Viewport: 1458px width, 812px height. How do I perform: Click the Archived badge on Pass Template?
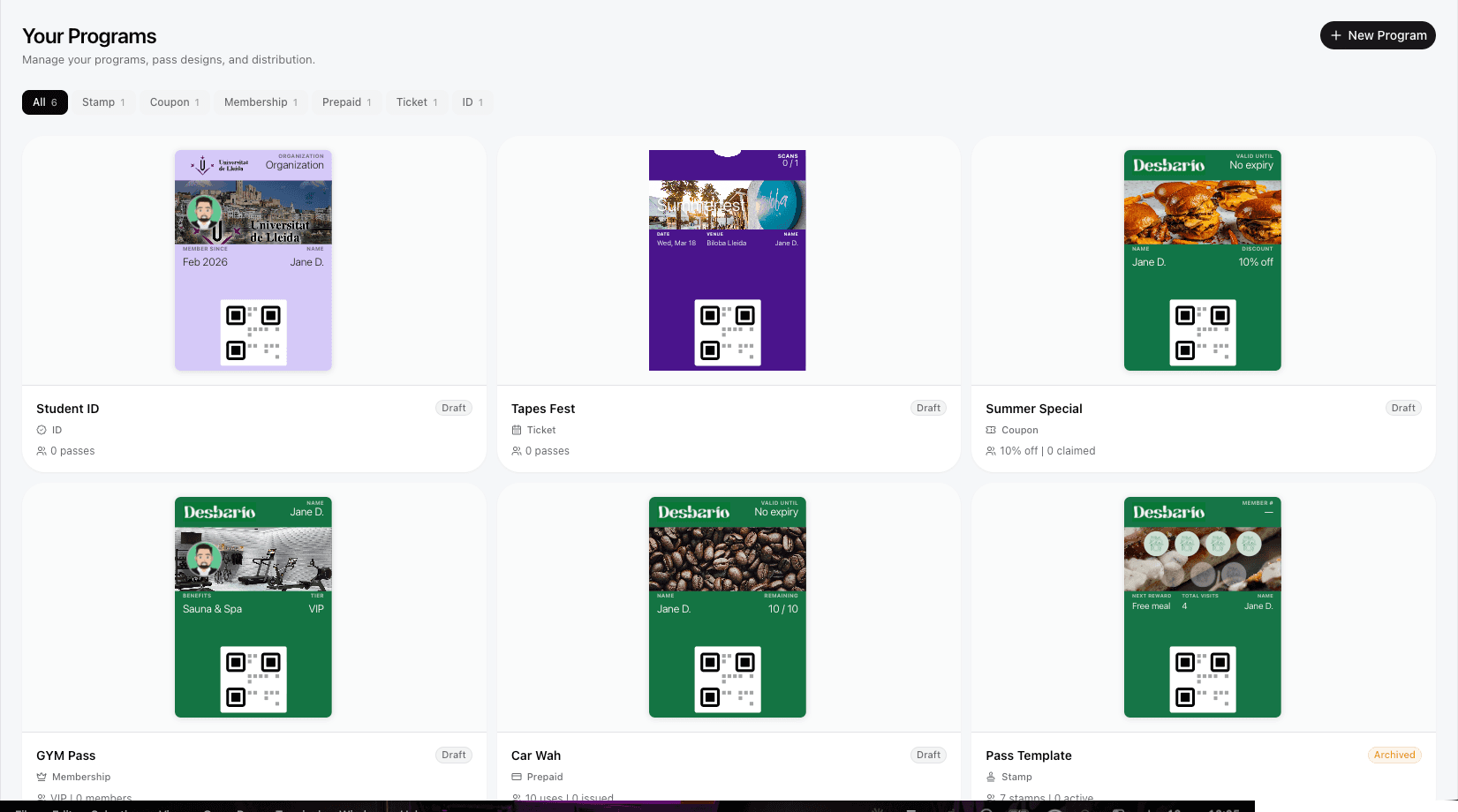tap(1394, 755)
